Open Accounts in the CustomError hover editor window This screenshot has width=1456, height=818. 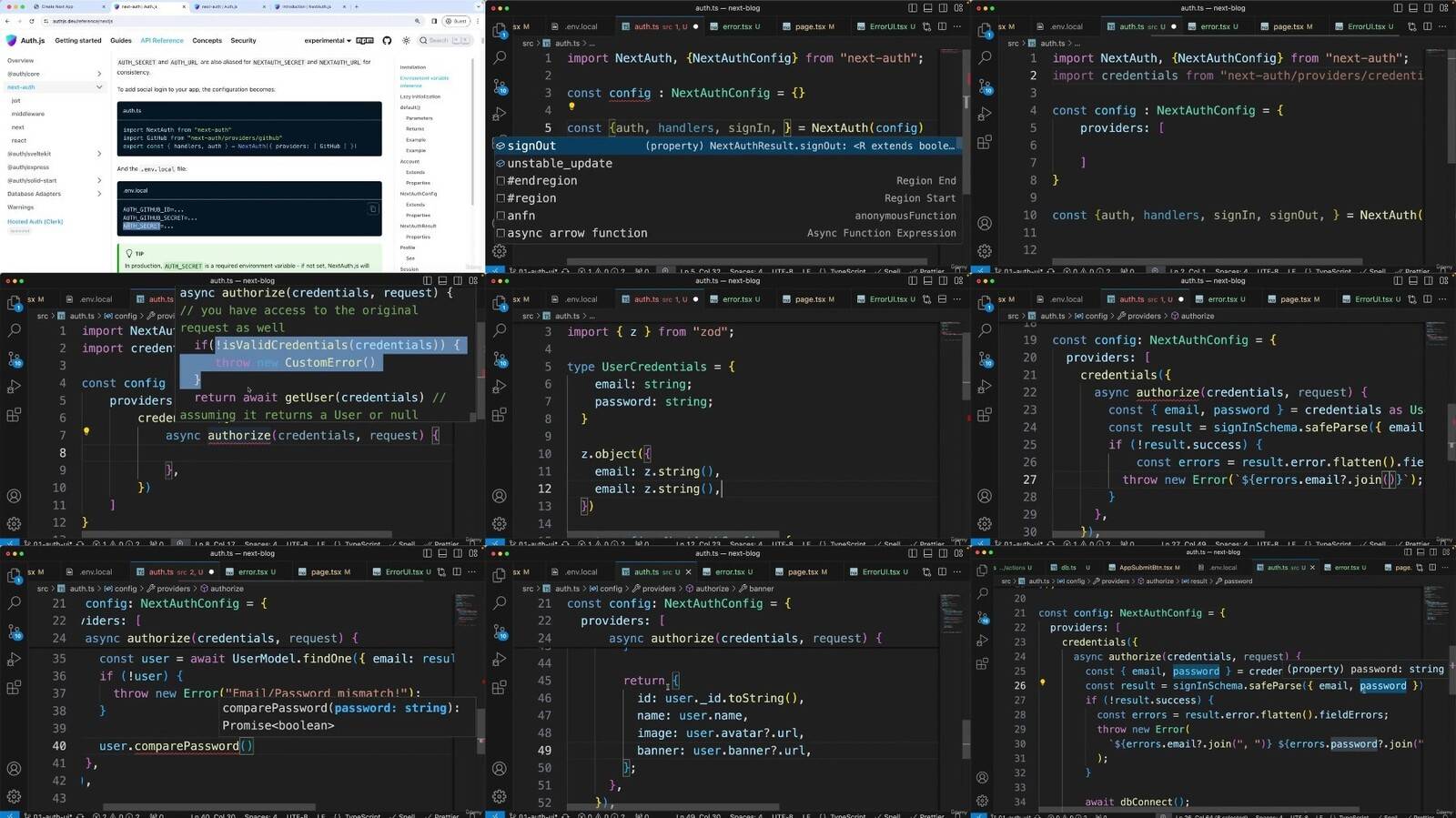tap(14, 496)
